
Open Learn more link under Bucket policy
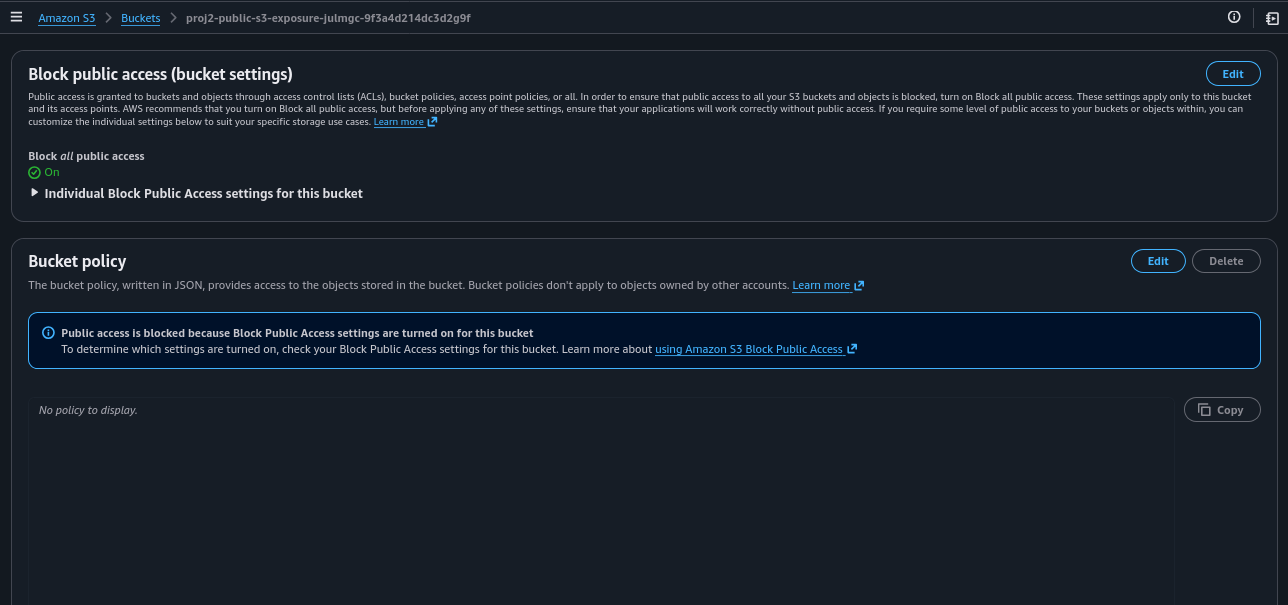tap(821, 286)
